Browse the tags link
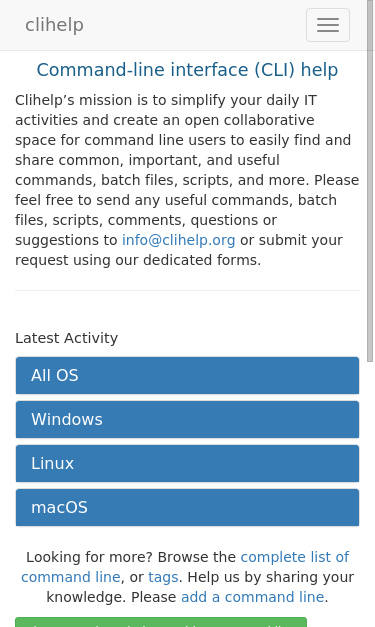 tap(163, 577)
